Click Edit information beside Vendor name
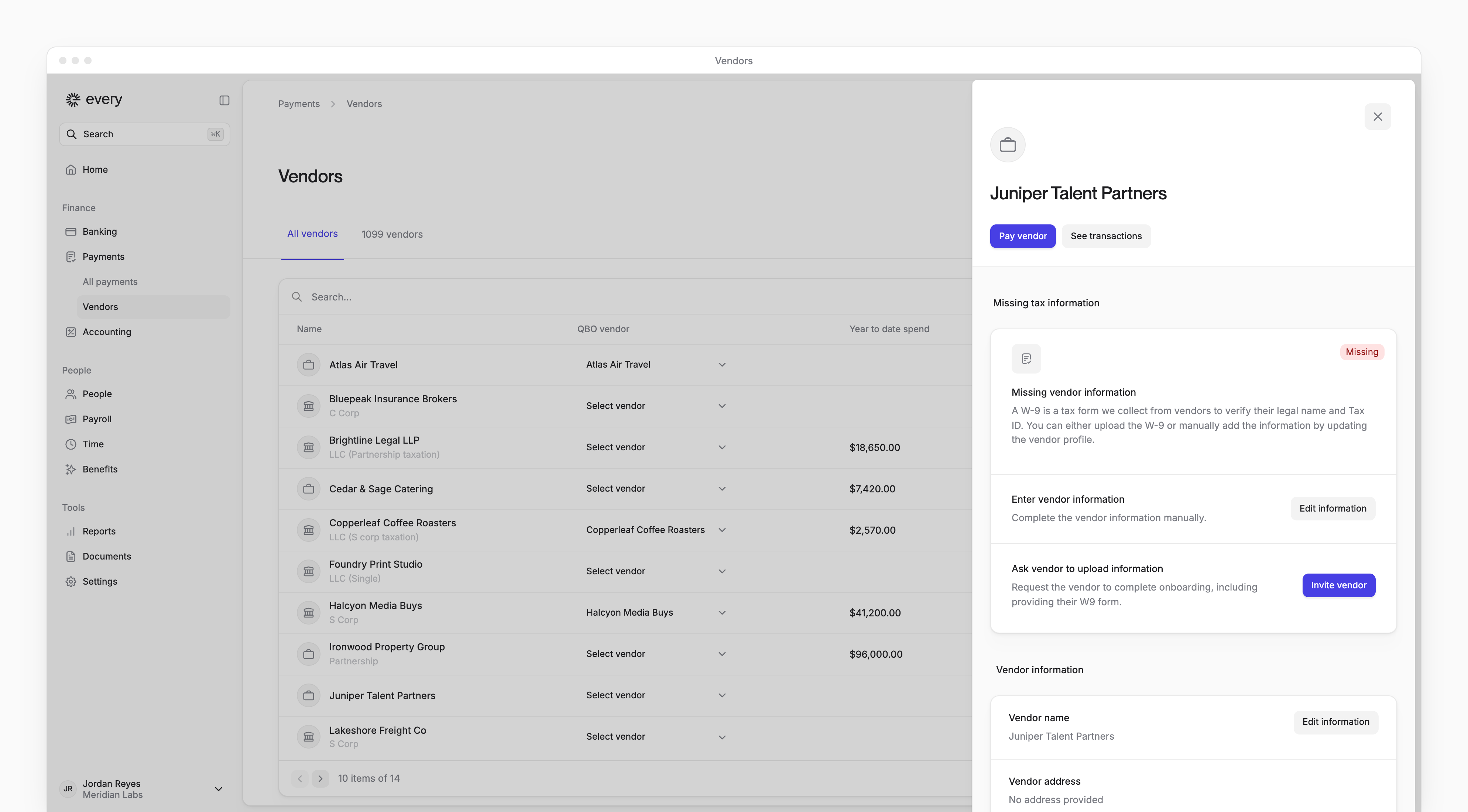 click(1335, 722)
